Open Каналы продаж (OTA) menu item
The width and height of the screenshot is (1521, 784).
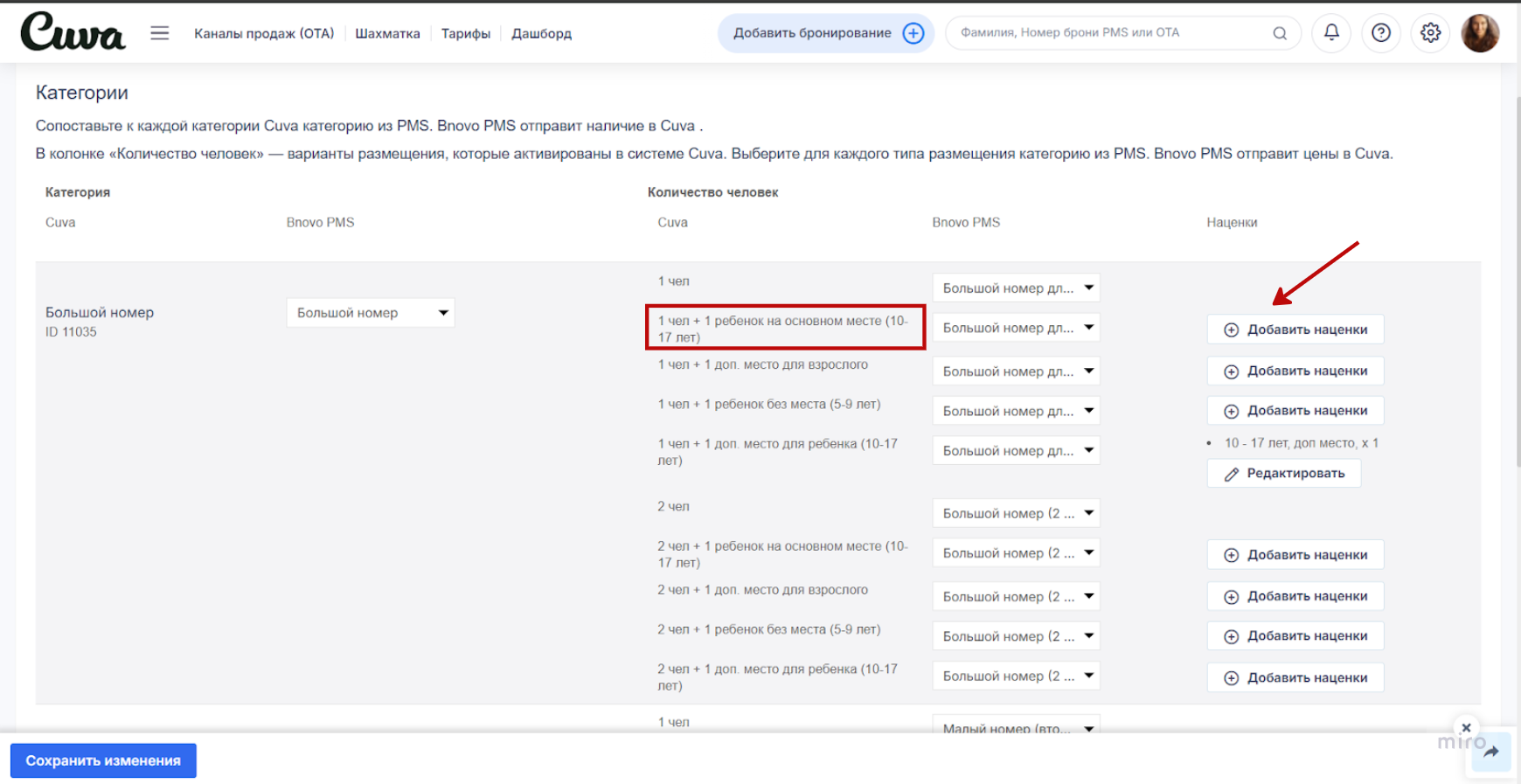[264, 33]
